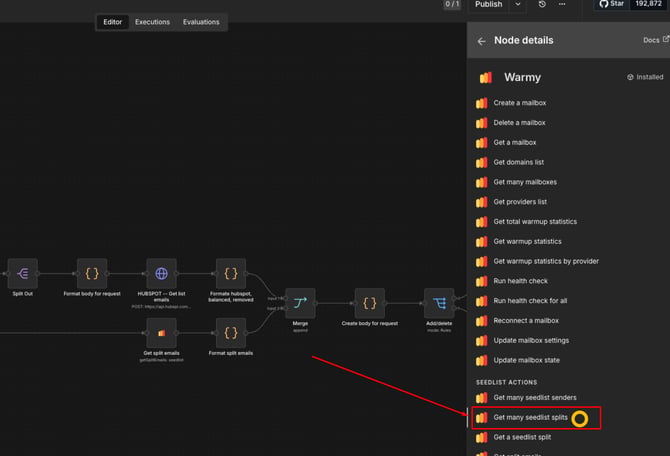Click the Get split emails Warmy node
This screenshot has height=456, width=670.
click(162, 333)
